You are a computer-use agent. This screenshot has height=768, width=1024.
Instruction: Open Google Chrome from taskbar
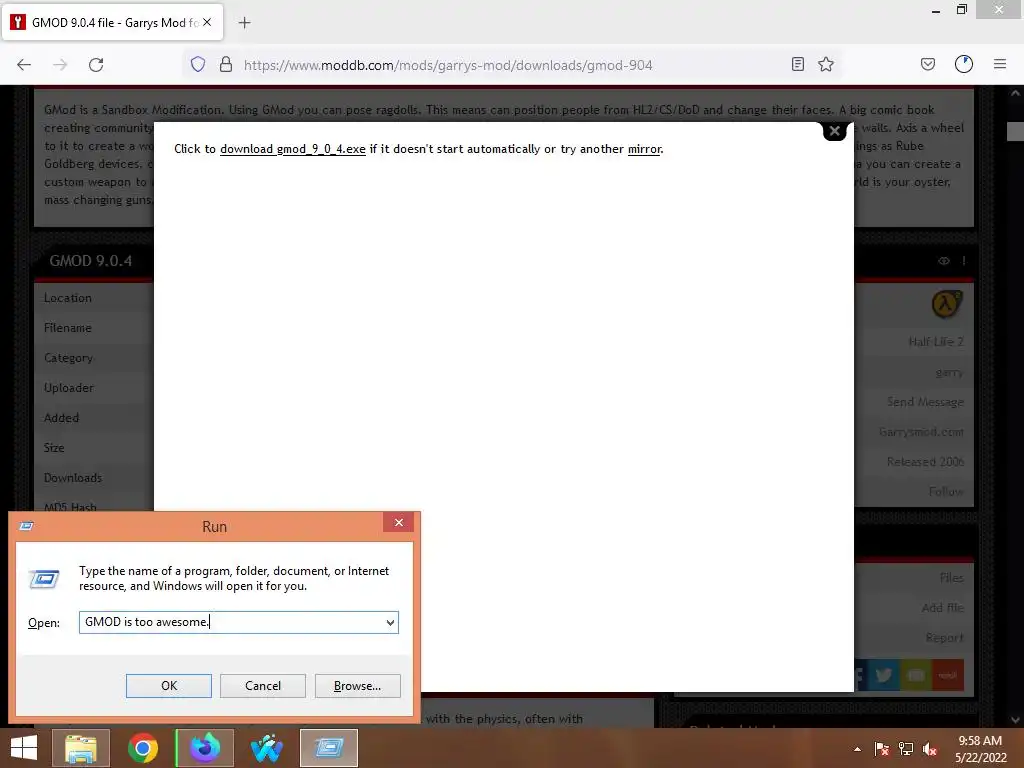pyautogui.click(x=143, y=748)
